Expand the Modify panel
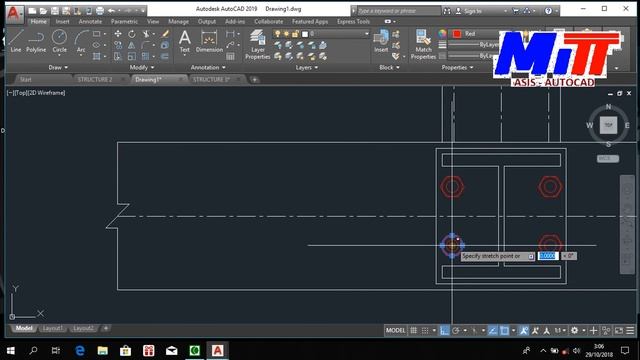The height and width of the screenshot is (360, 640). tap(142, 67)
